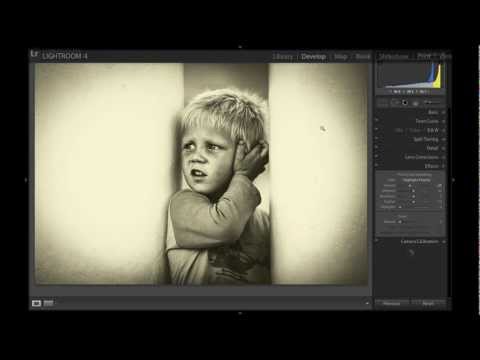The width and height of the screenshot is (480, 360).
Task: Select the Spot Removal tool
Action: click(x=395, y=102)
